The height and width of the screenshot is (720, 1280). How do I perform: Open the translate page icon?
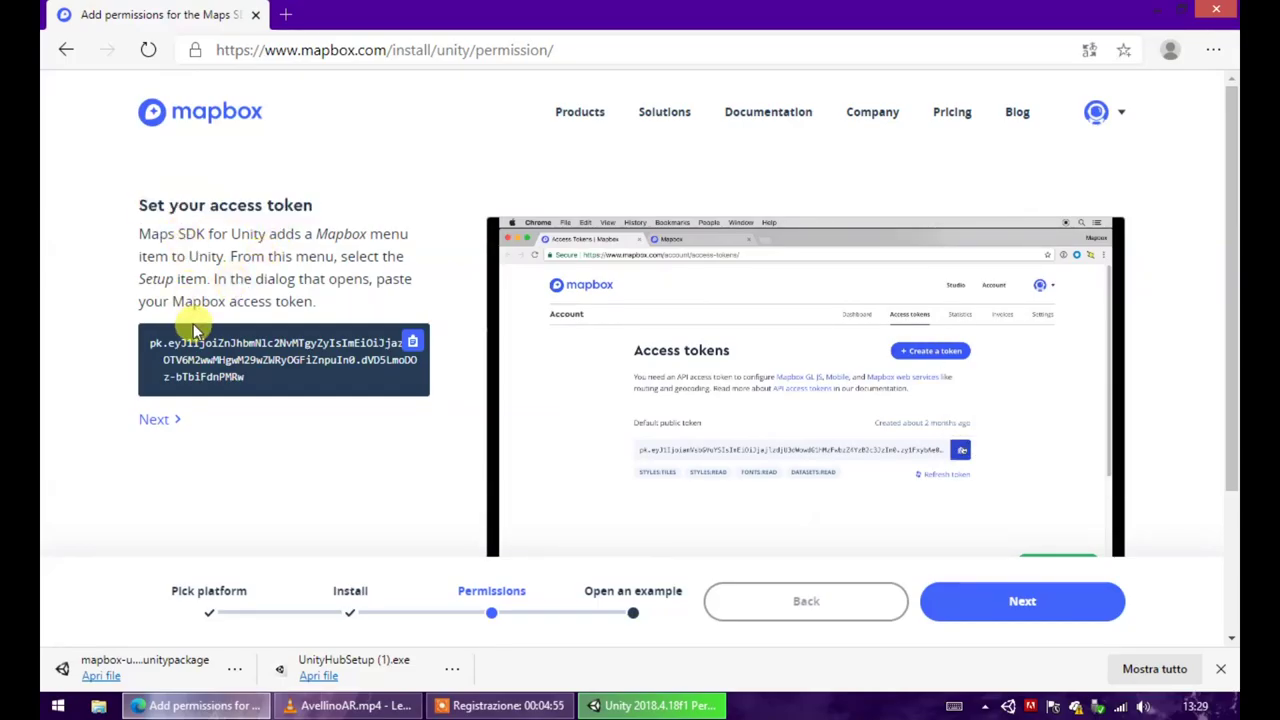(1089, 50)
